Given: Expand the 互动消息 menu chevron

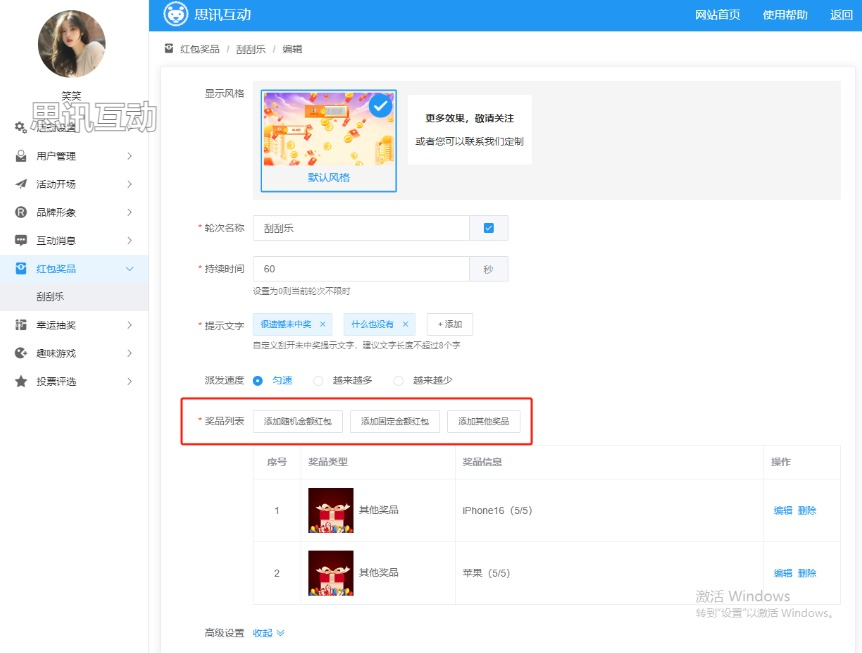Looking at the screenshot, I should 130,240.
